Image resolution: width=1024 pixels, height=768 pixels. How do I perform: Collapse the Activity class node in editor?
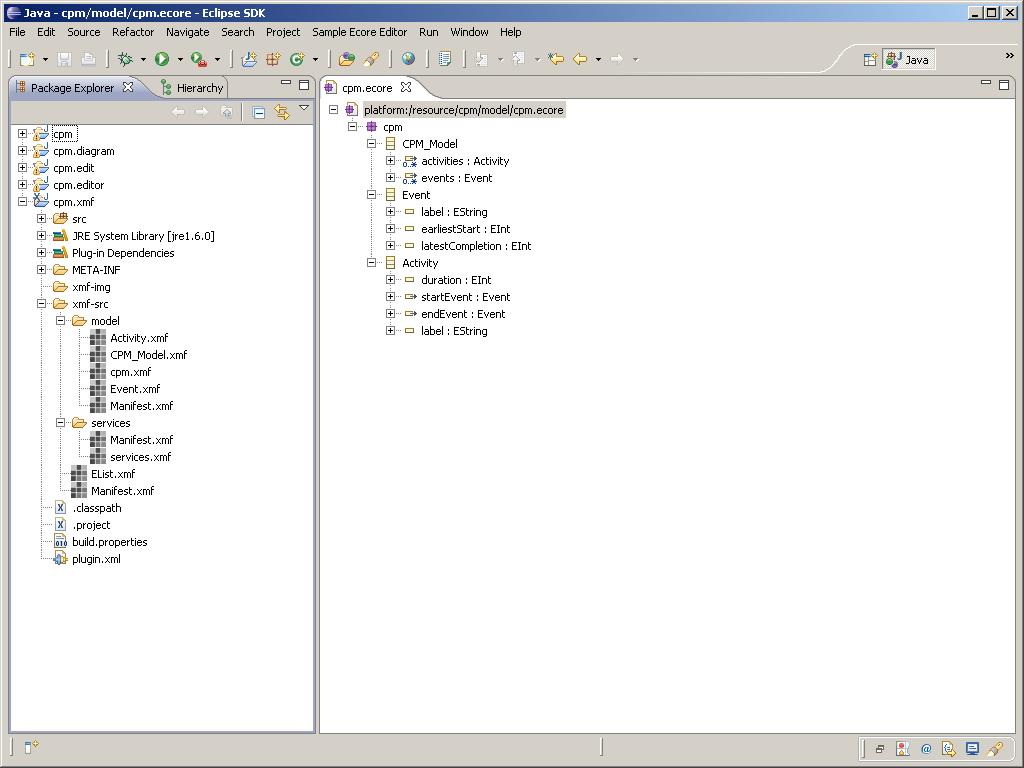371,263
